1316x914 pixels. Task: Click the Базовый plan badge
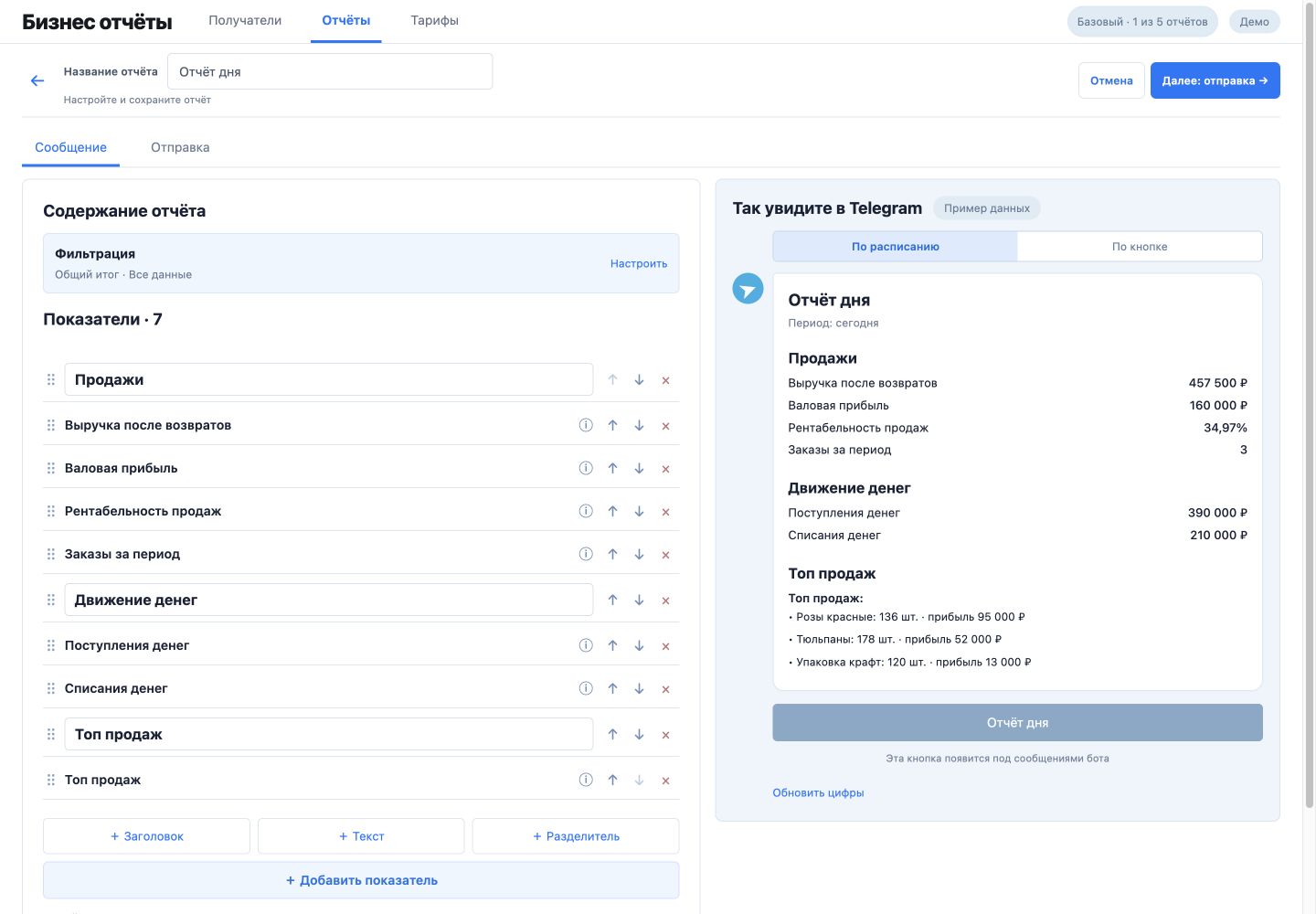[x=1142, y=22]
